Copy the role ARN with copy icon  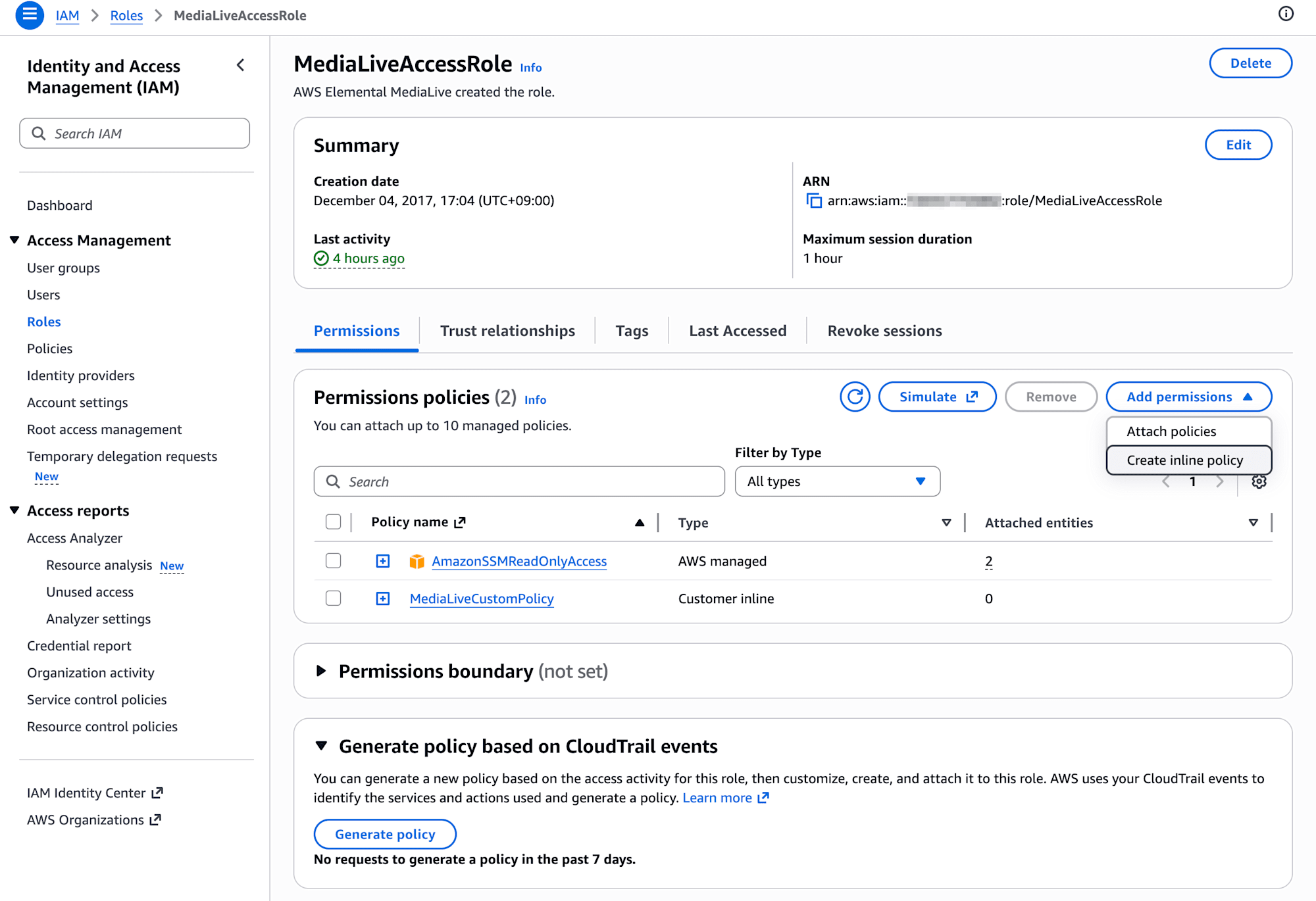(x=814, y=201)
